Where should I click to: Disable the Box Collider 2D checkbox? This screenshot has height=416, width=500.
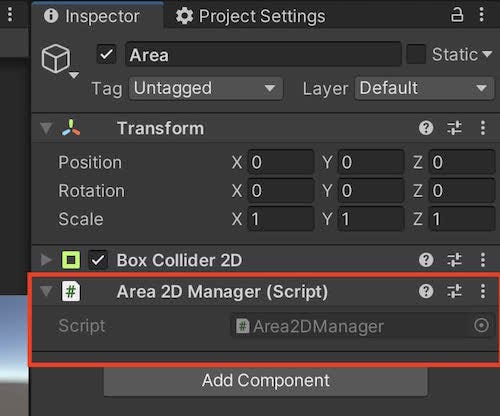point(98,260)
